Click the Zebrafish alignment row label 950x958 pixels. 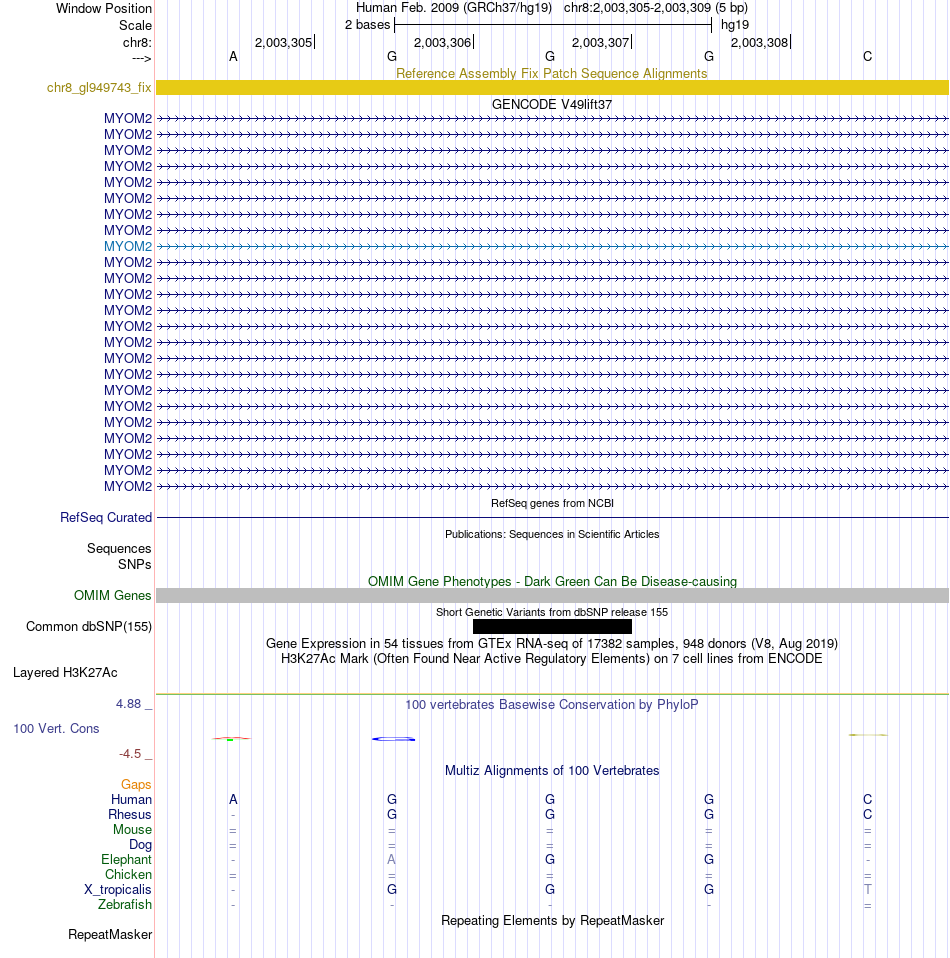[125, 905]
